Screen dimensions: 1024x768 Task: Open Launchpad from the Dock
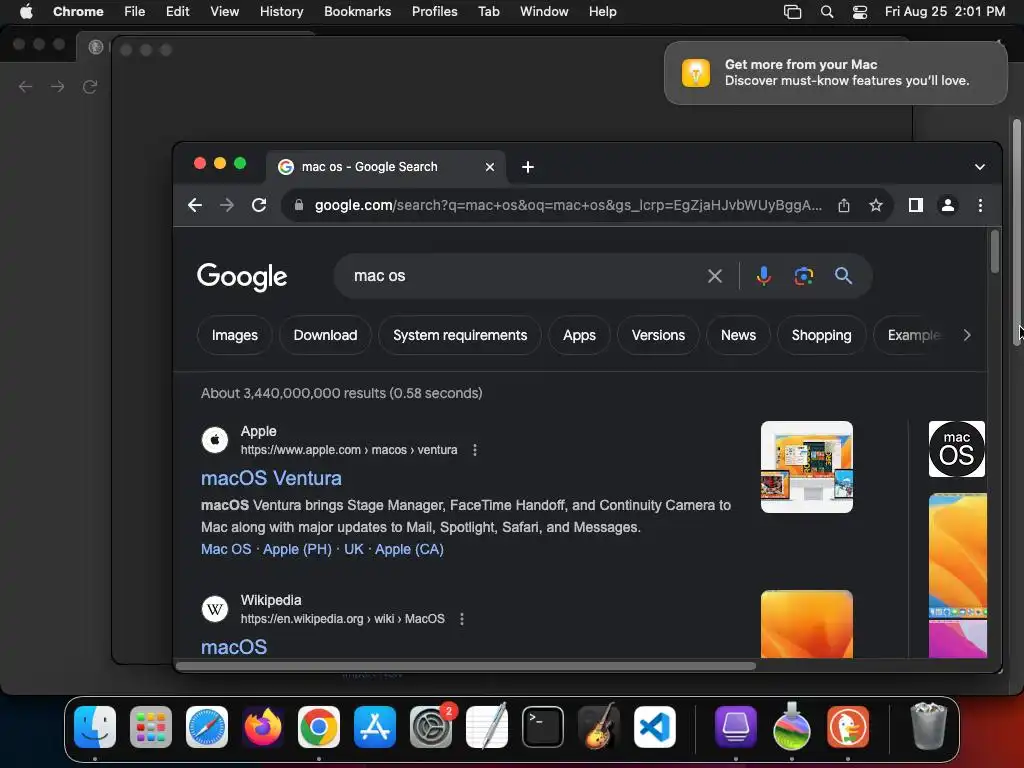[x=151, y=727]
